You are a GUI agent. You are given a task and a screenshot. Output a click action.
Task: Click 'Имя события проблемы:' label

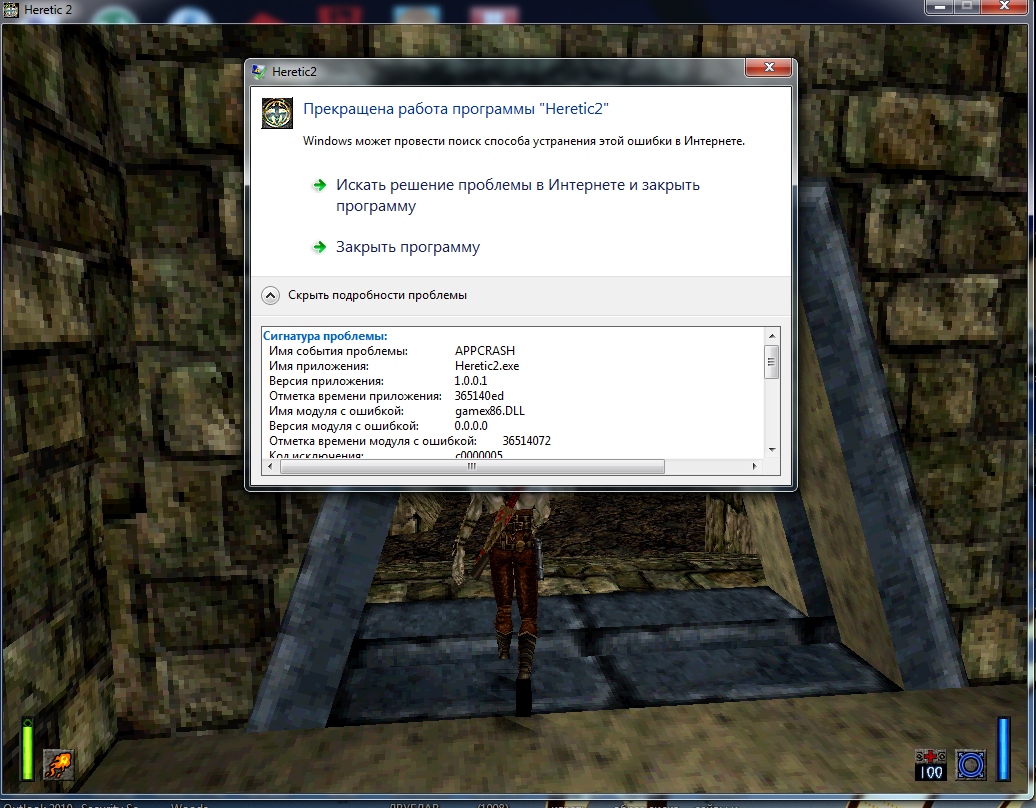click(338, 351)
